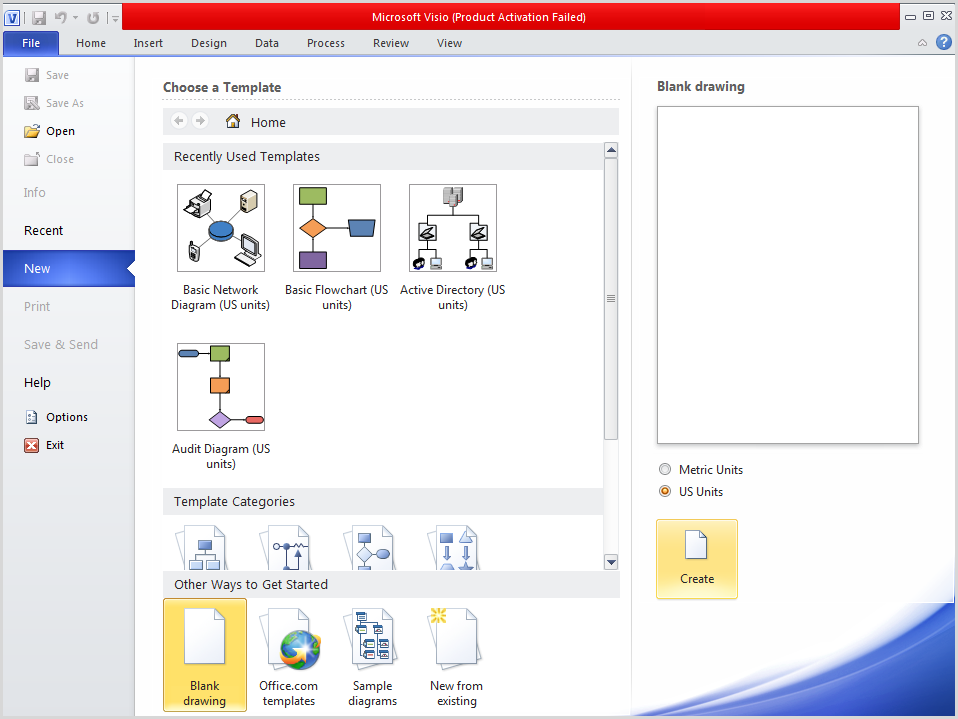Open Customize Quick Access Toolbar dropdown
958x719 pixels.
115,19
